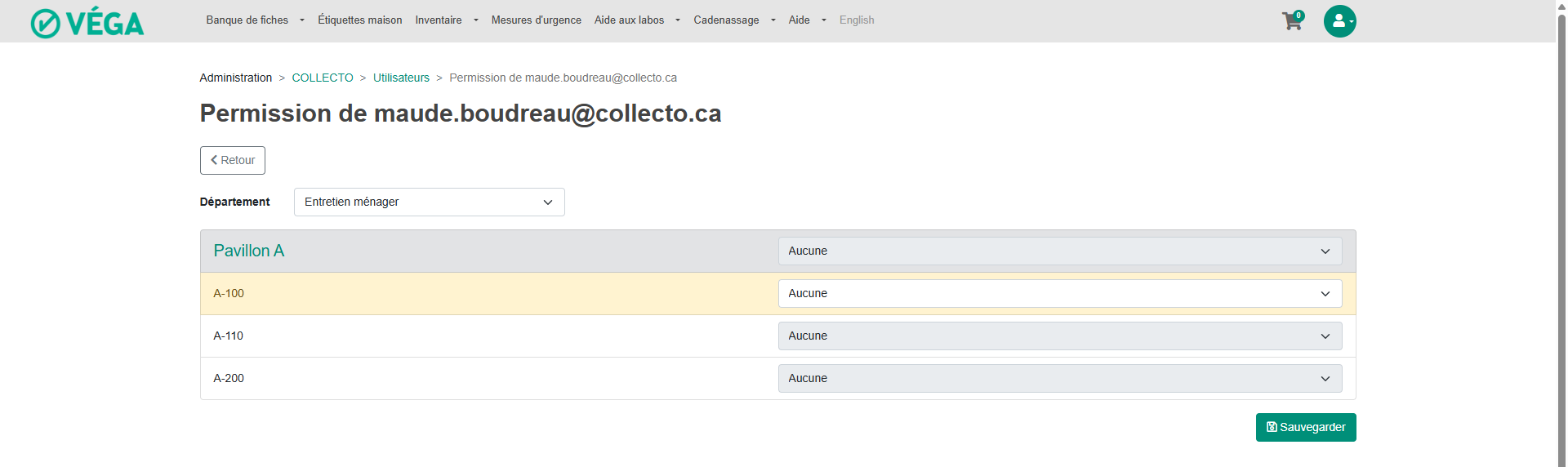Click the VÉGA logo

coord(87,23)
